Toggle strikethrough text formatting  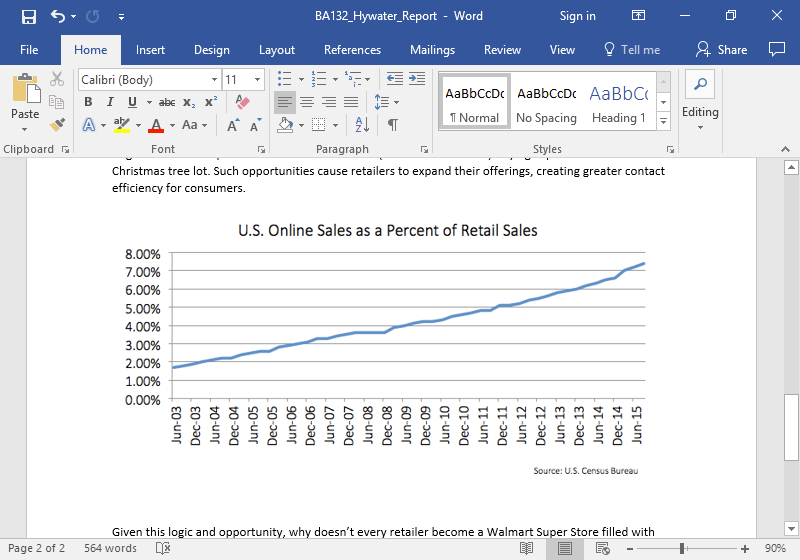167,102
